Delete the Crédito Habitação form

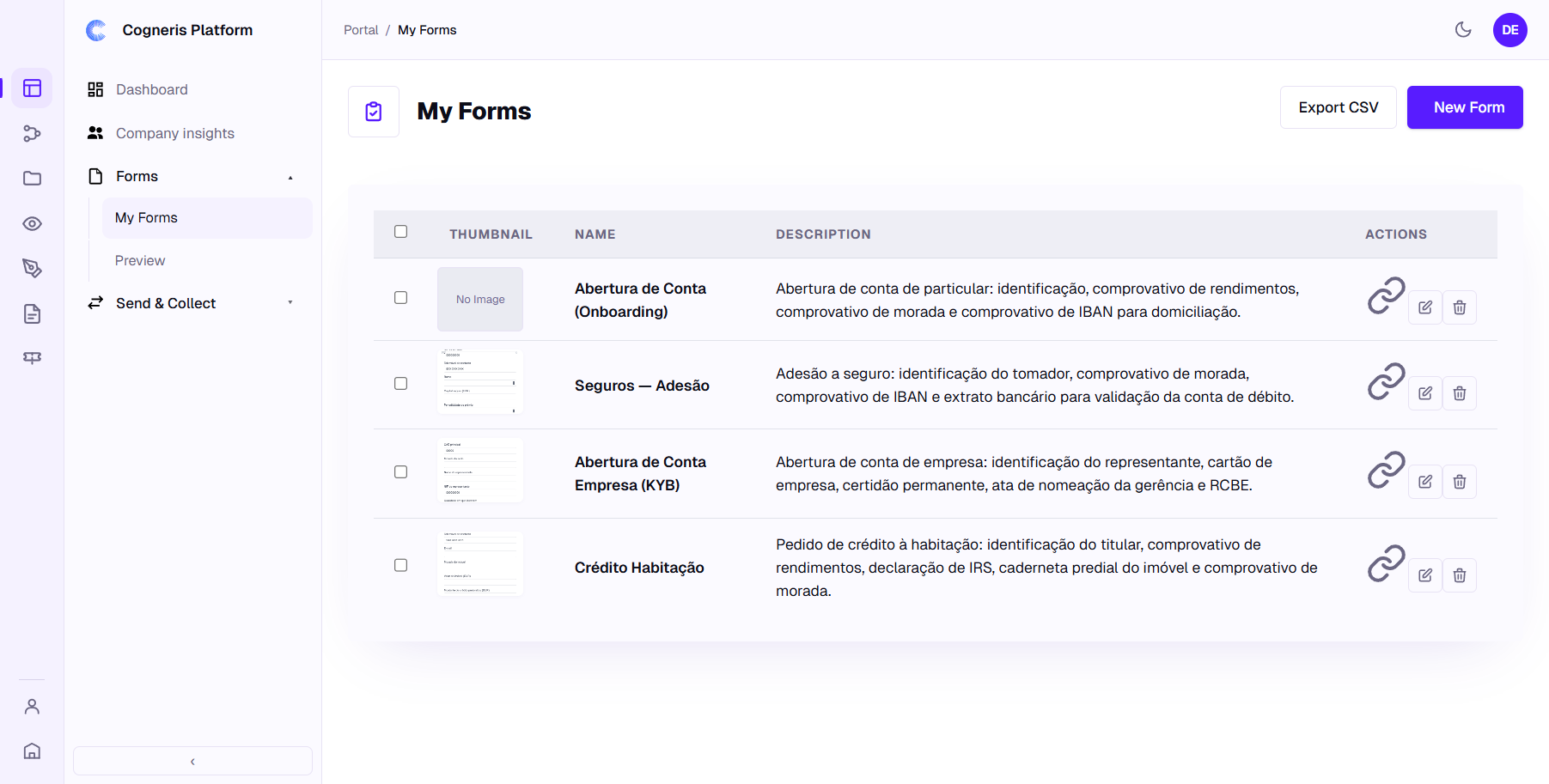click(1460, 575)
